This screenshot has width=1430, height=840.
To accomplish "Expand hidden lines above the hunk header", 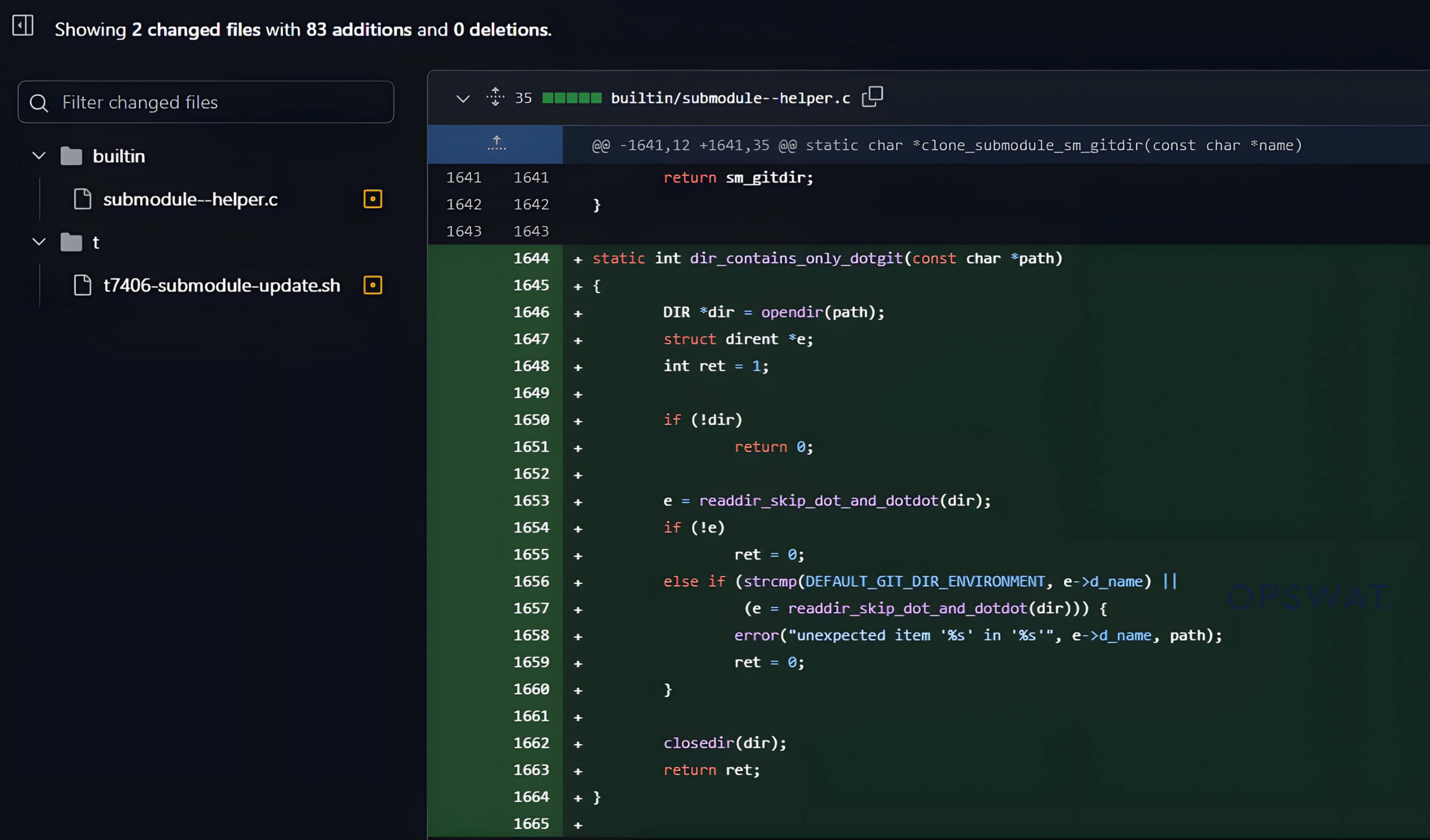I will coord(496,144).
